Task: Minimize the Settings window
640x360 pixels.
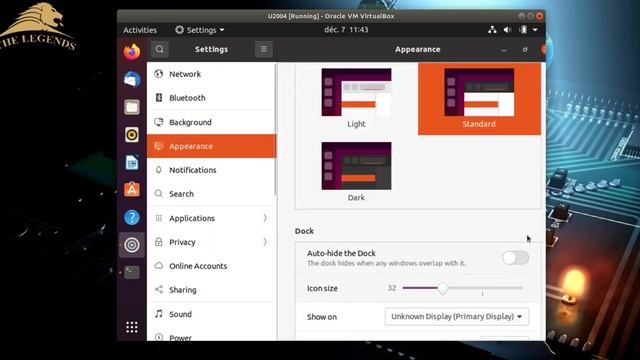Action: (504, 50)
